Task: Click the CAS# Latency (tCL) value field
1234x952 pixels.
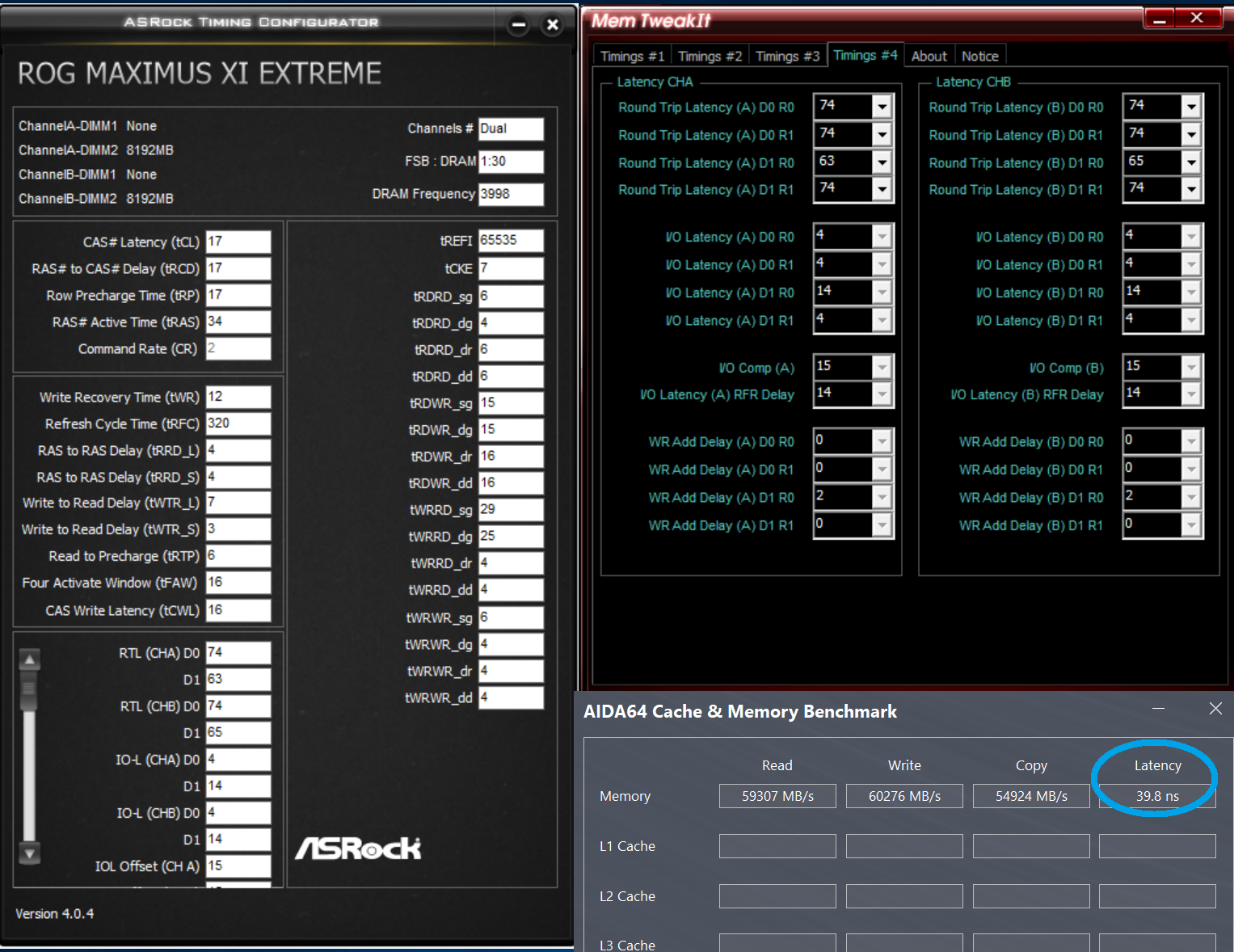Action: coord(238,242)
